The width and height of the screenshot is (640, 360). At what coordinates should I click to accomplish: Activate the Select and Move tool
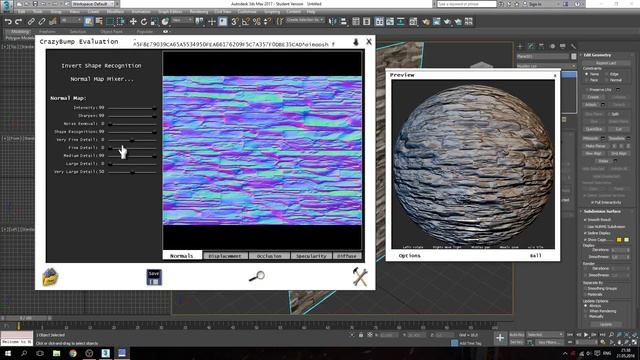click(x=133, y=21)
